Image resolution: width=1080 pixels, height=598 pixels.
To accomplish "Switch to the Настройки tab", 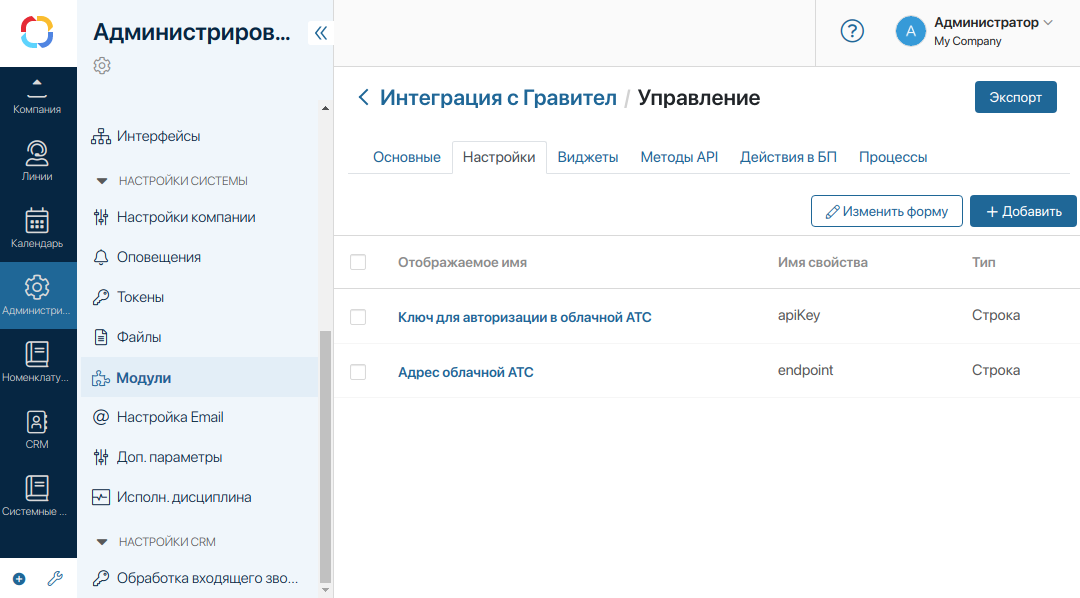I will tap(499, 157).
